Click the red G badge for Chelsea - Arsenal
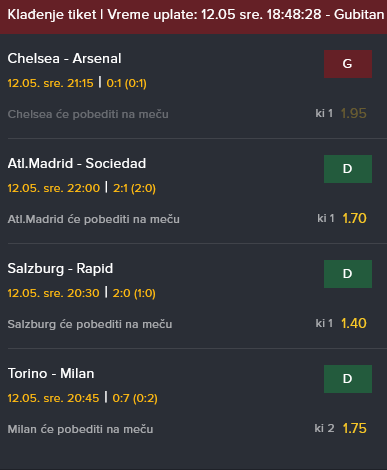This screenshot has width=387, height=470. click(348, 64)
